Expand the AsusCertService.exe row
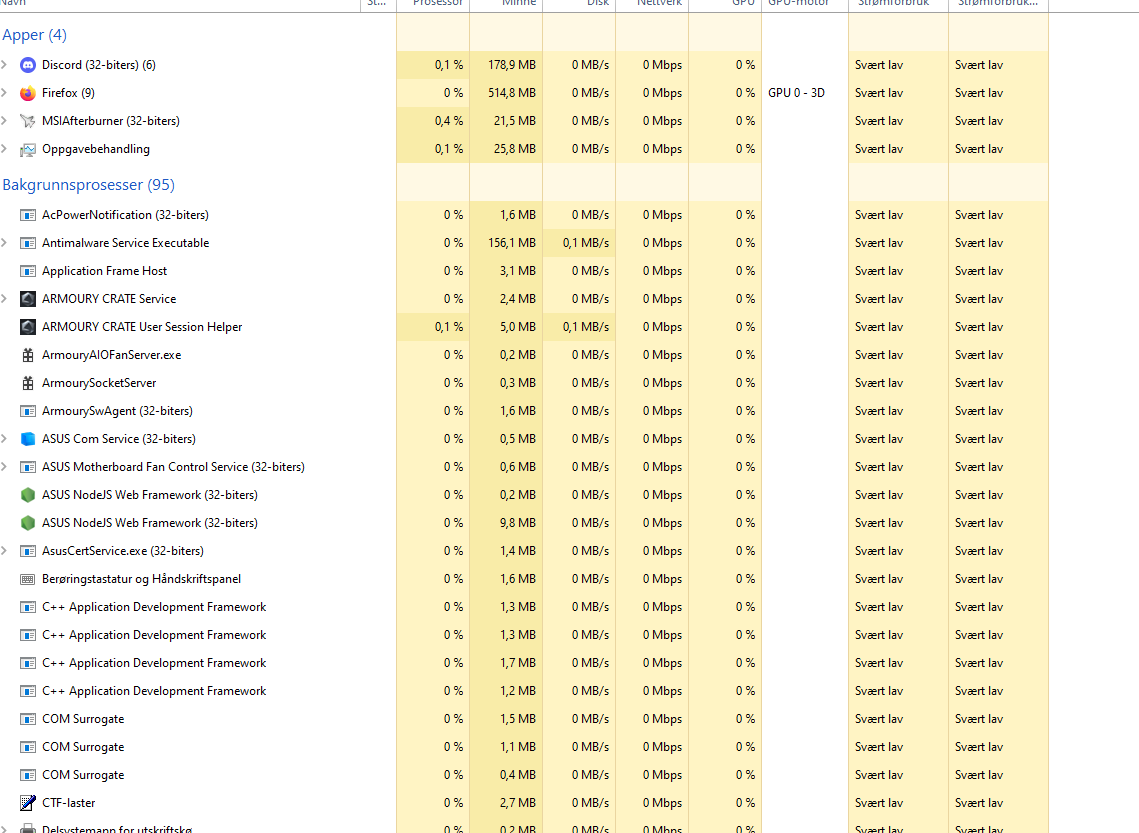 click(4, 550)
